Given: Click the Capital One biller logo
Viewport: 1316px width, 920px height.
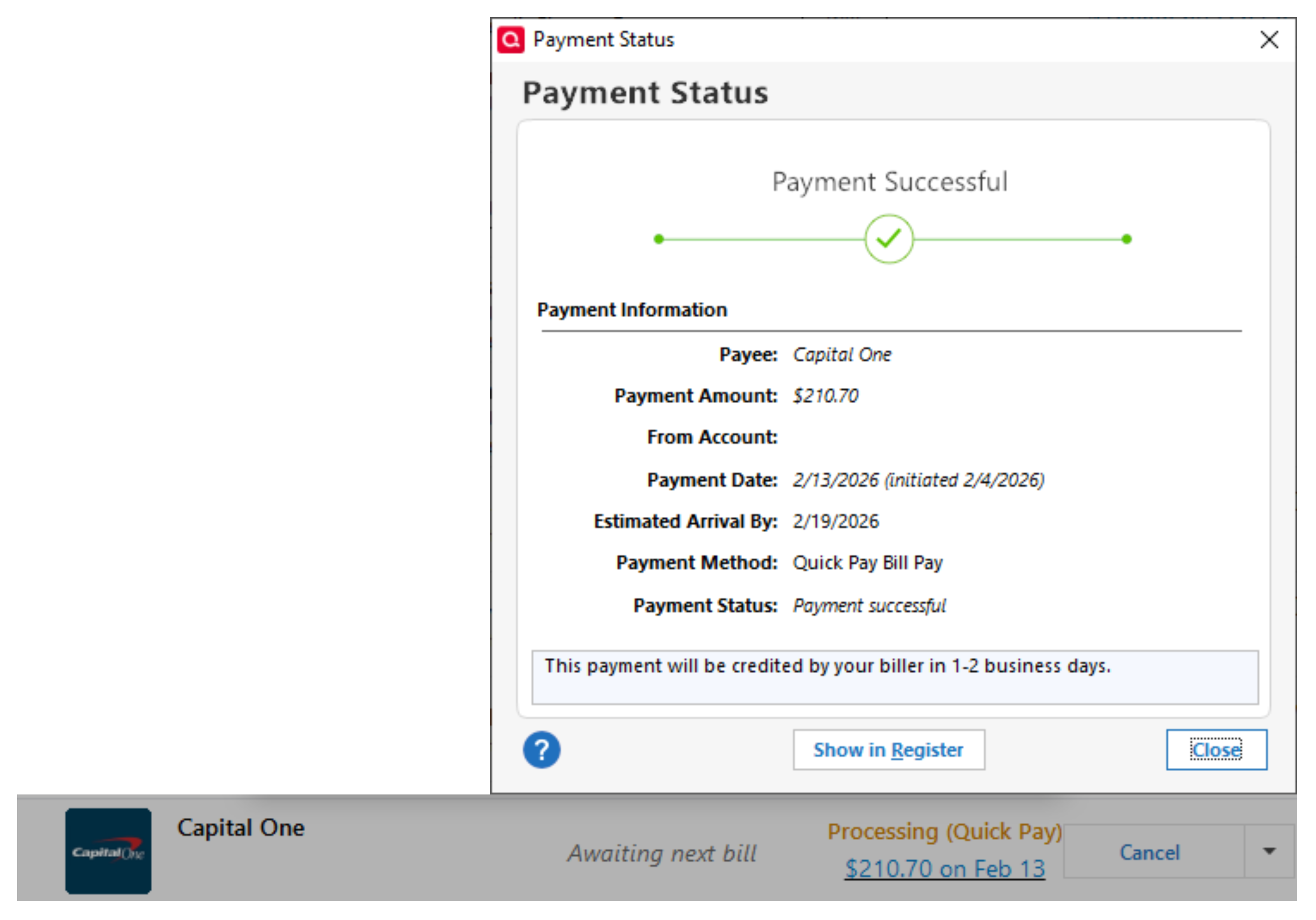Looking at the screenshot, I should (108, 851).
